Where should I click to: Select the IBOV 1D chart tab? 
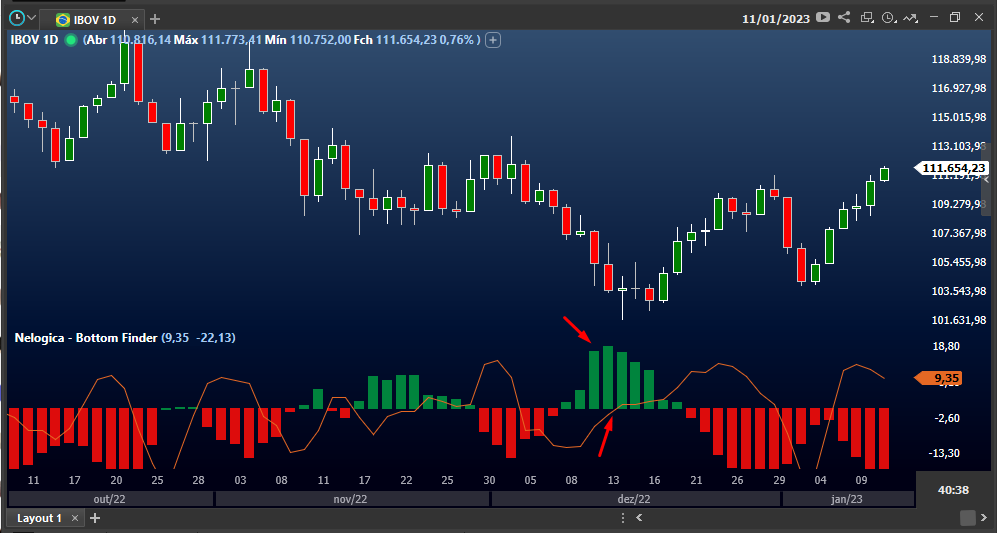[88, 20]
